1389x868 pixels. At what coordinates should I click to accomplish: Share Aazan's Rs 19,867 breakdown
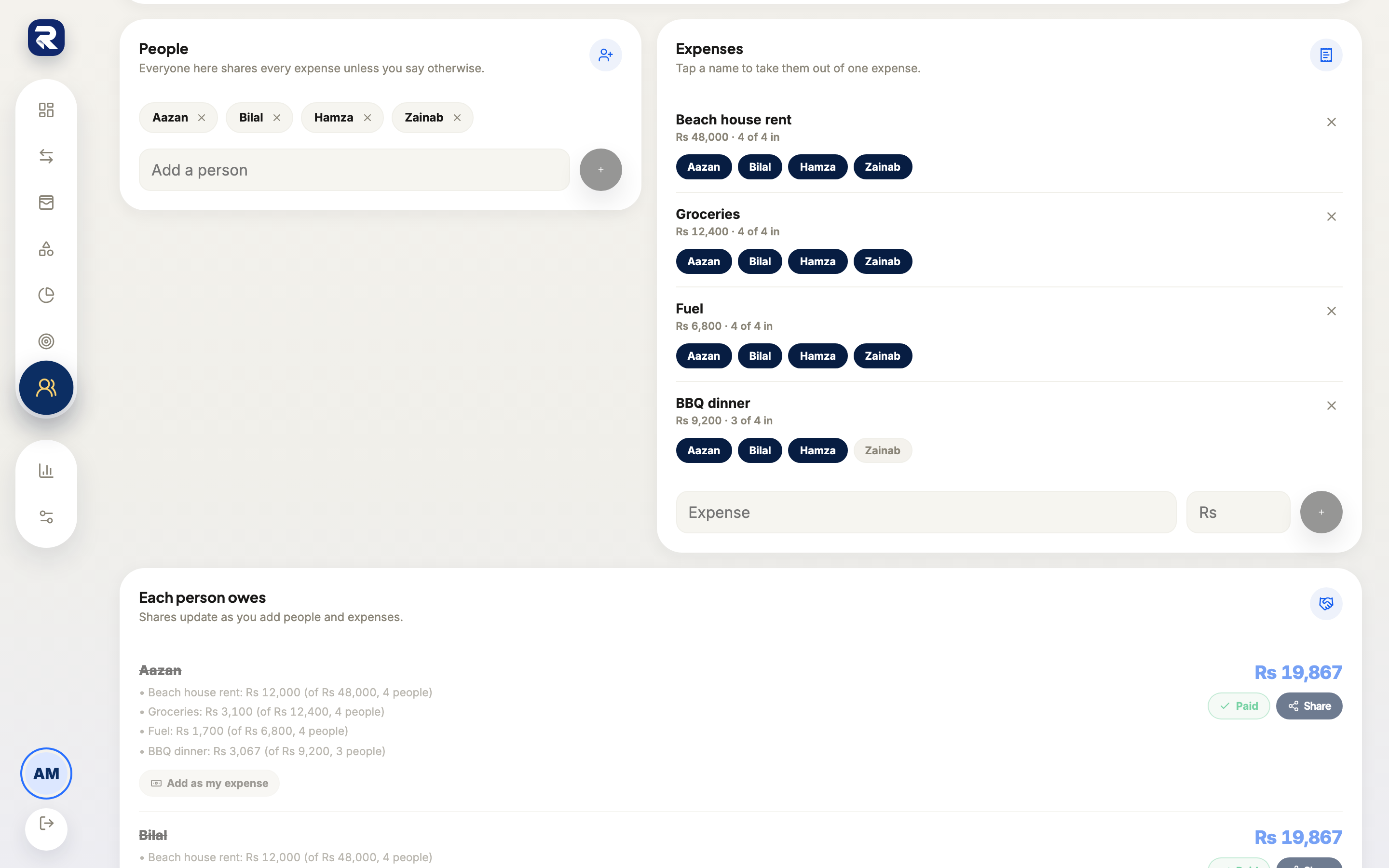(x=1308, y=706)
